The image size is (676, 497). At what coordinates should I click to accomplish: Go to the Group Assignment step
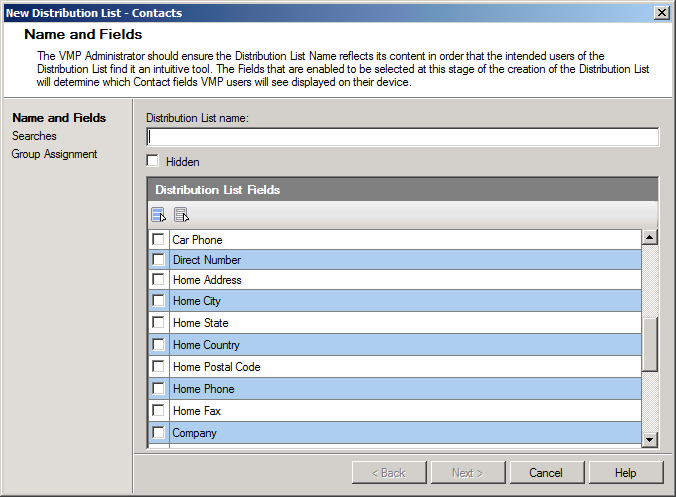coord(54,154)
